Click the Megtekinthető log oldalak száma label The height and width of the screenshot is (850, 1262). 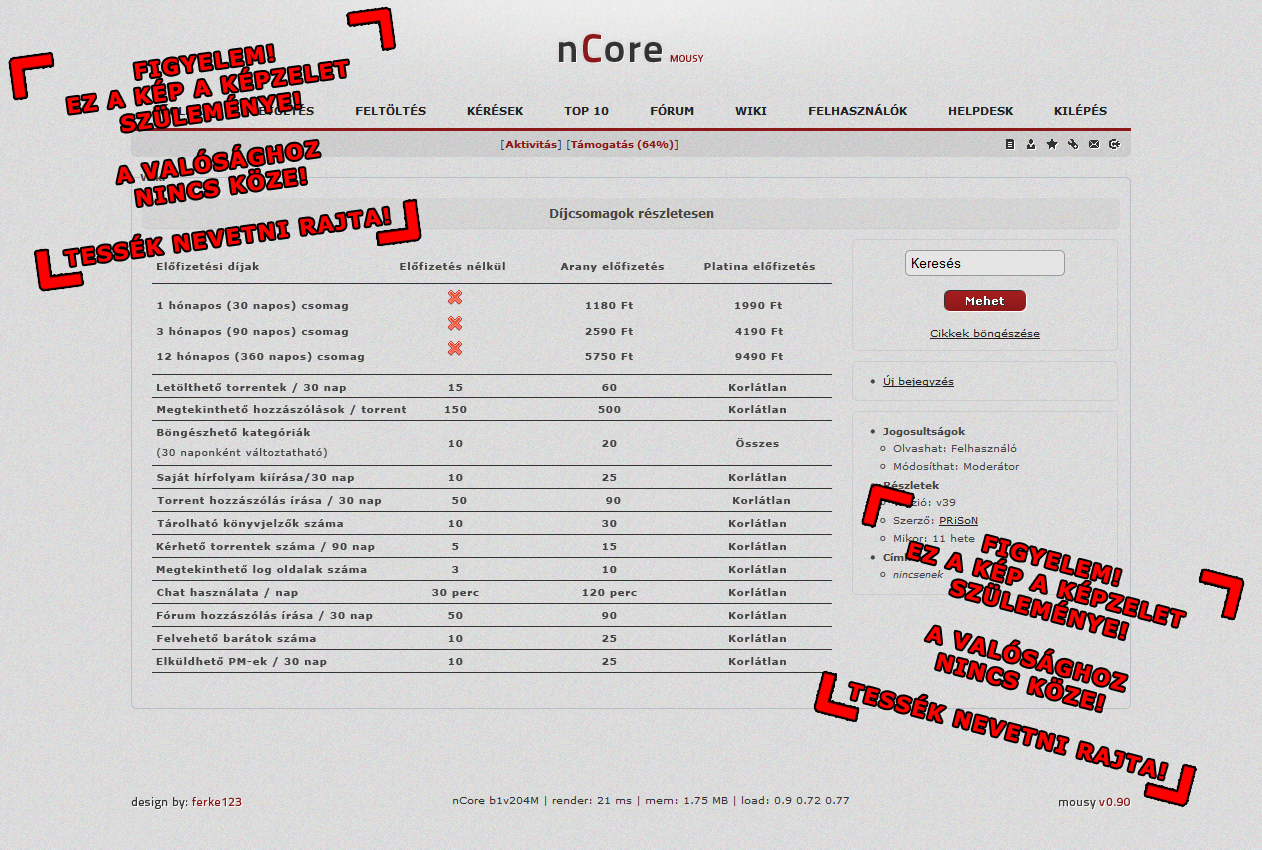coord(262,570)
